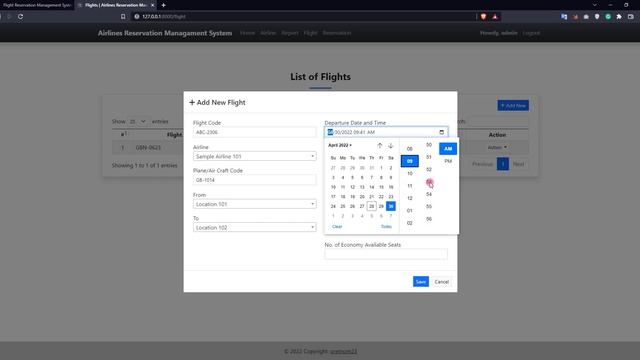Viewport: 640px width, 360px height.
Task: Click the translate extension icon
Action: click(x=564, y=17)
